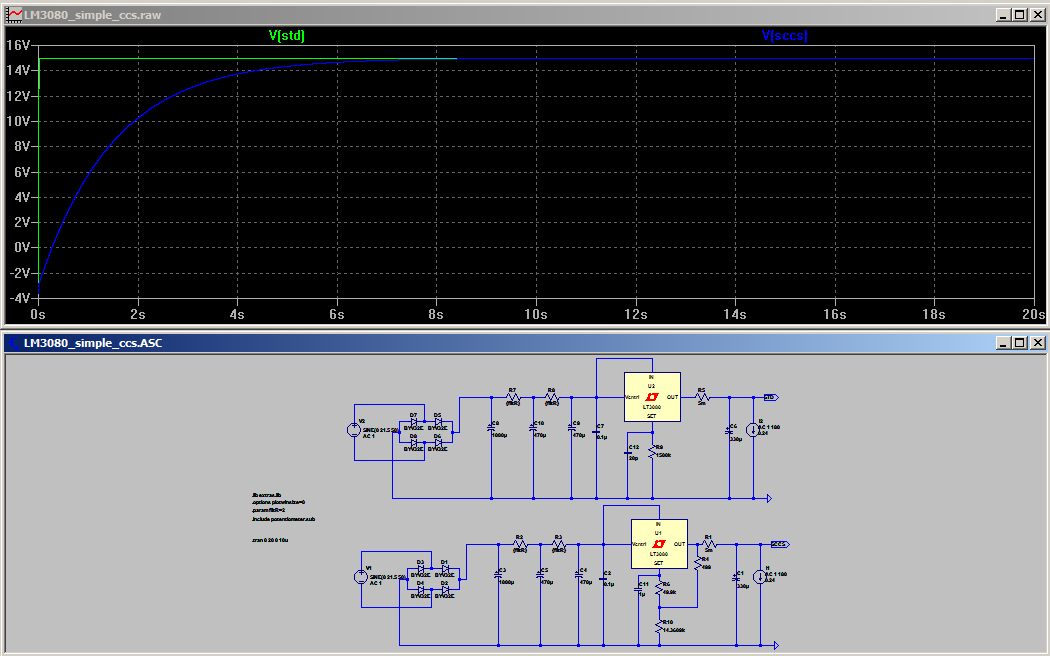Select resistor R6 symbol
The height and width of the screenshot is (656, 1050).
click(x=660, y=587)
